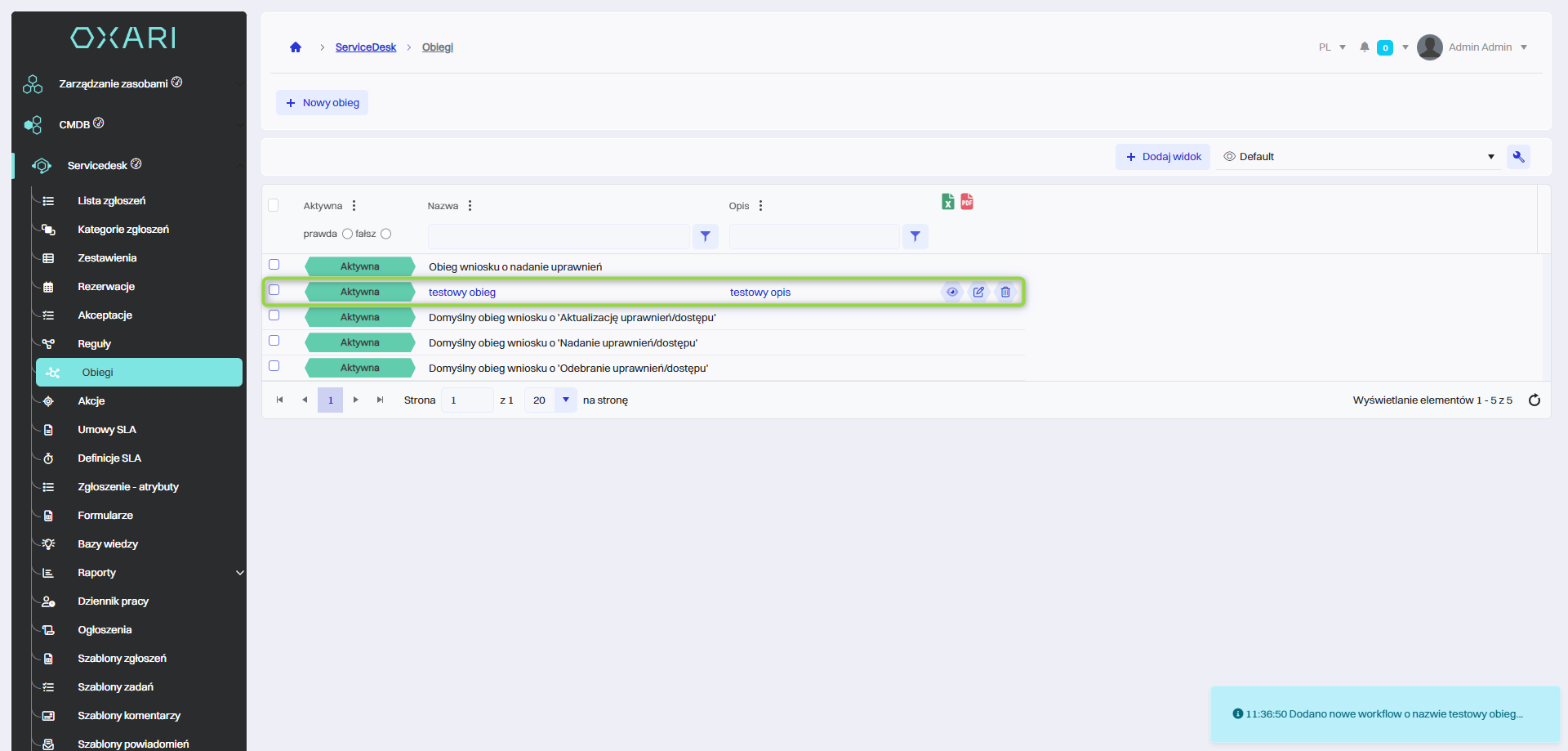The image size is (1568, 751).
Task: Click the Nowy obieg button
Action: click(323, 103)
